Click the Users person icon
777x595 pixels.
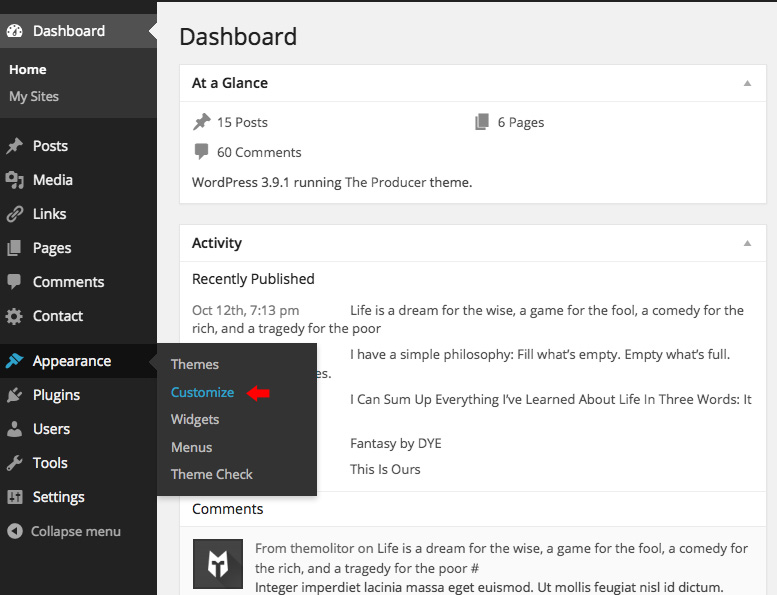pos(14,429)
